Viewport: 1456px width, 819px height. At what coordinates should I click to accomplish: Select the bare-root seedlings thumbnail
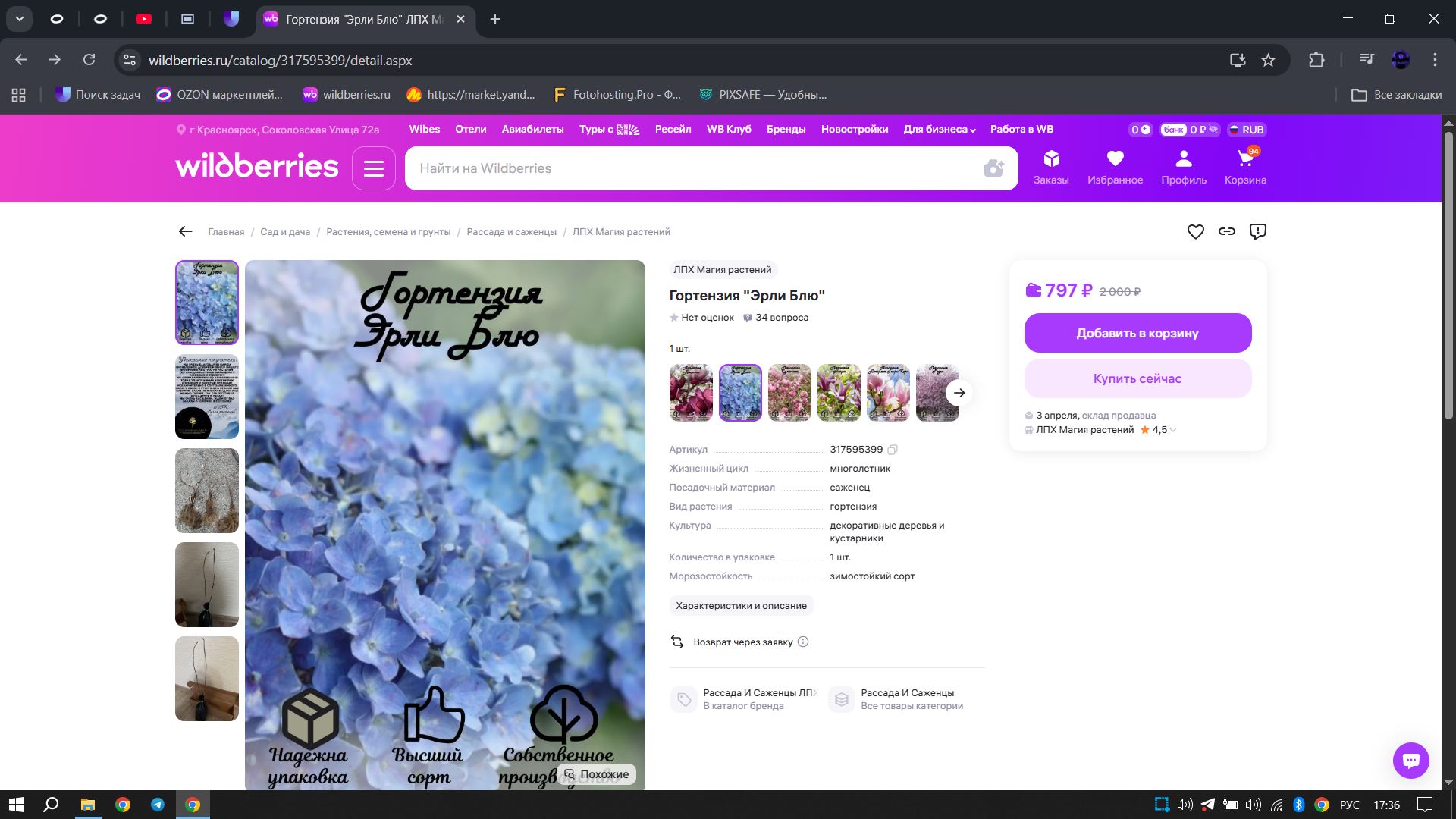pos(207,491)
